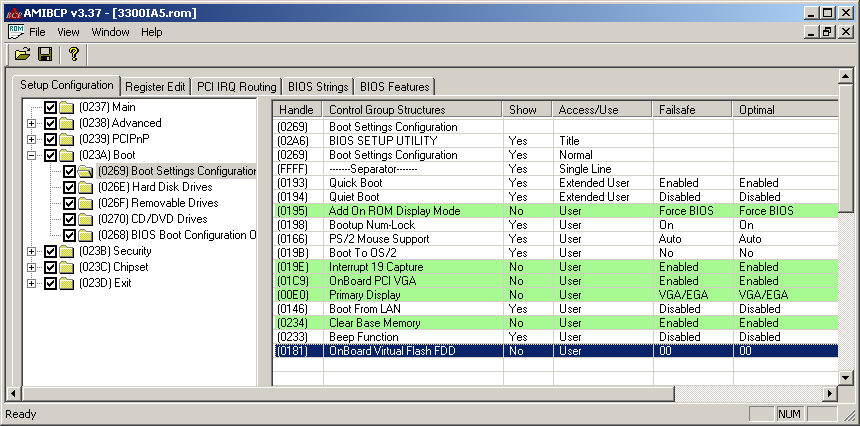860x426 pixels.
Task: Expand the (0239) PCIPnP tree node
Action: pos(32,139)
